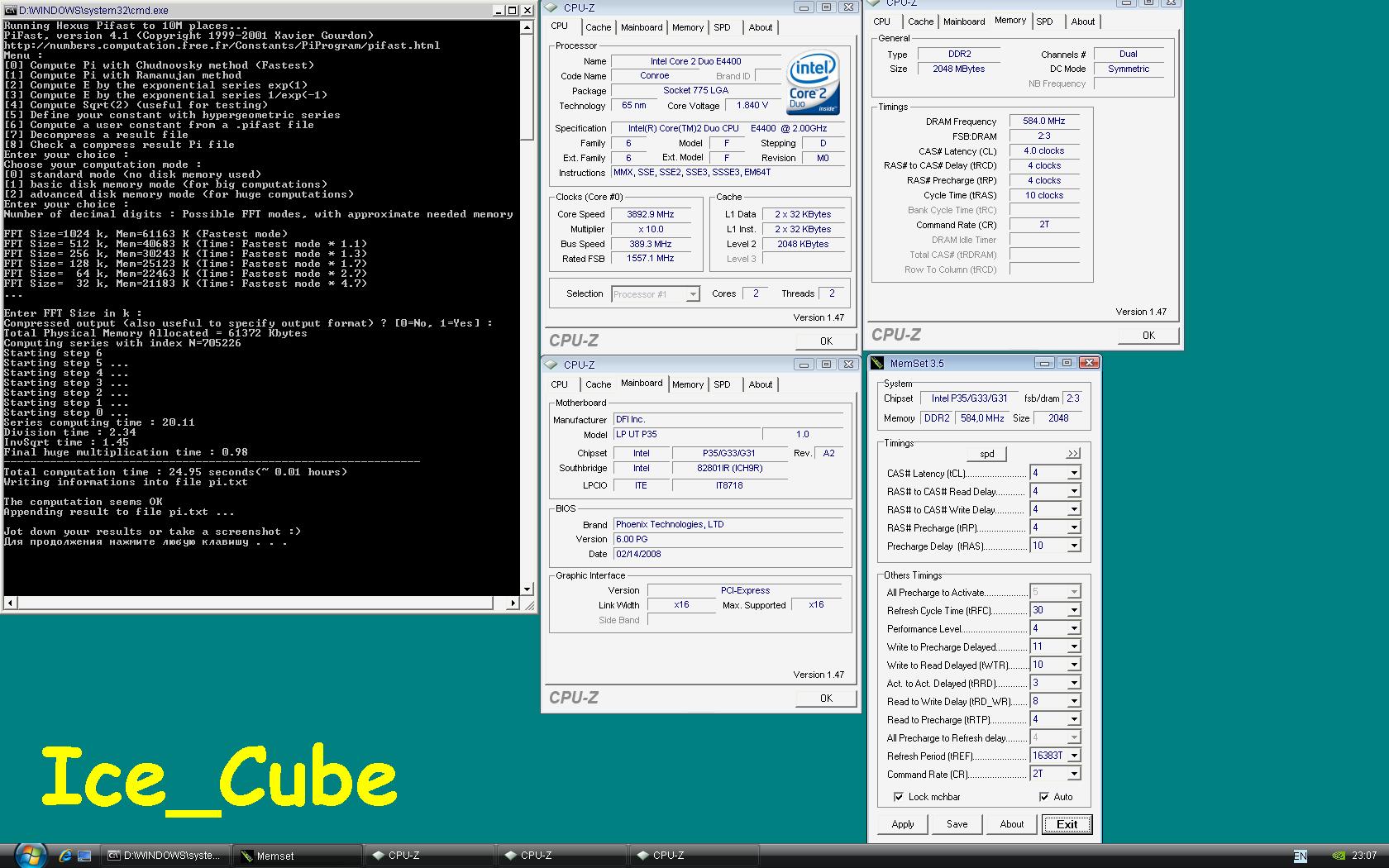Open the RAS# to CAS# Write Delay dropdown
This screenshot has width=1389, height=868.
coord(1074,510)
